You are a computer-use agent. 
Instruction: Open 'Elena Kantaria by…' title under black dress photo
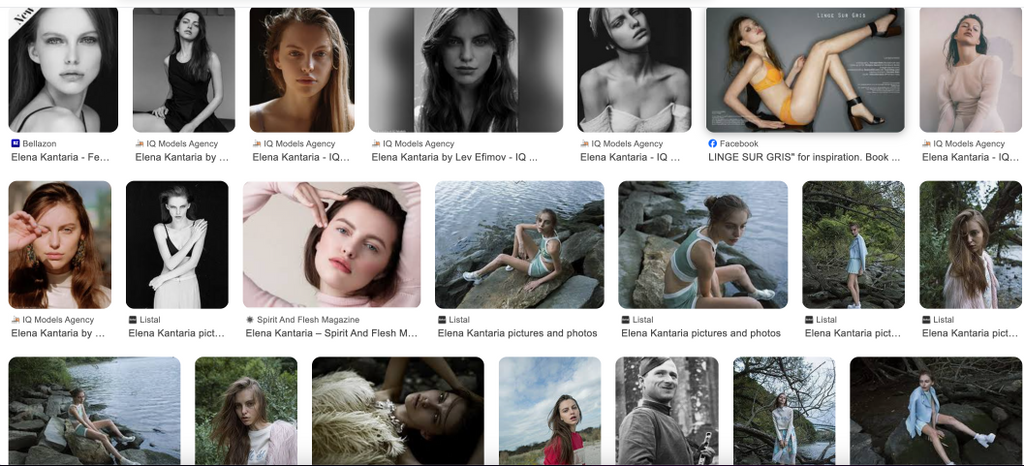point(182,157)
